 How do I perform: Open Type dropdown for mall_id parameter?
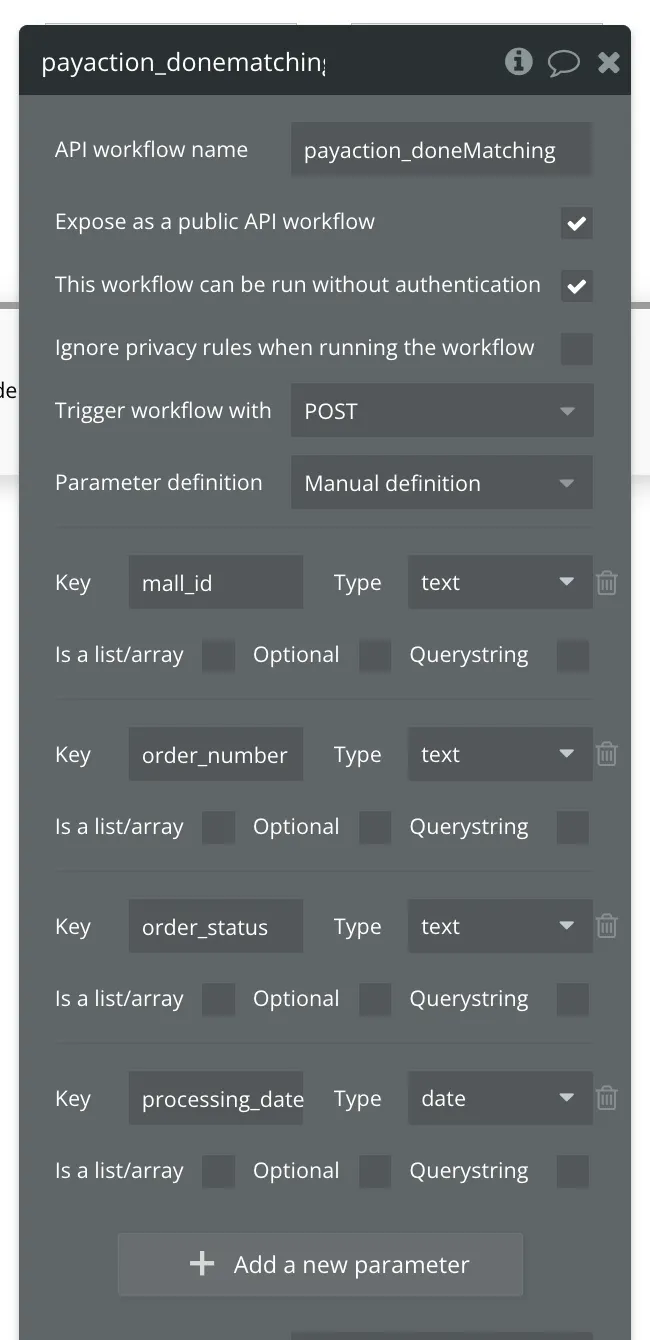pyautogui.click(x=499, y=583)
